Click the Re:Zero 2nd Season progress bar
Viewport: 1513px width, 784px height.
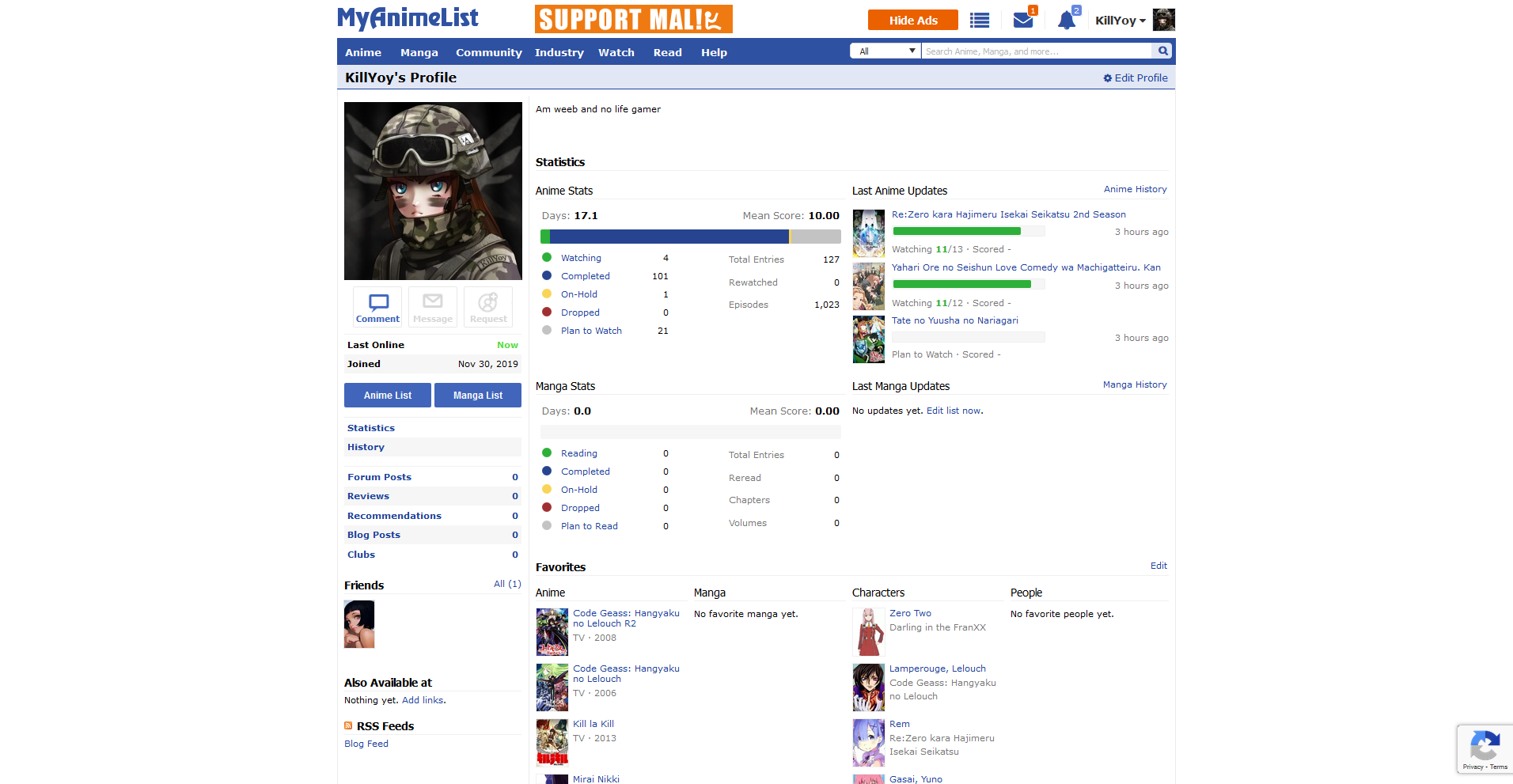click(969, 231)
